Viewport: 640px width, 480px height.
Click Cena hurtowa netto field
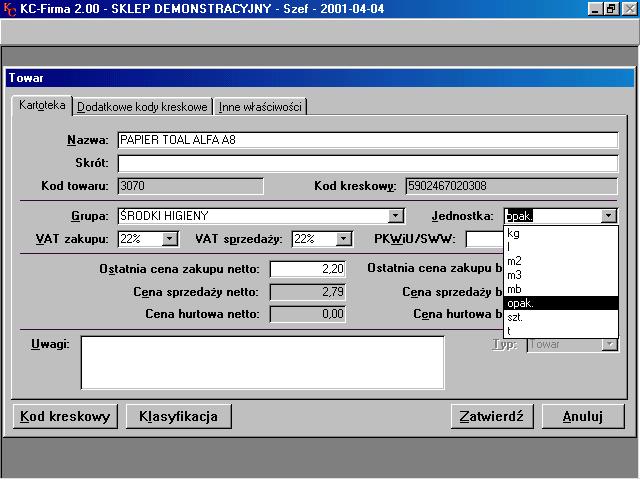point(308,314)
